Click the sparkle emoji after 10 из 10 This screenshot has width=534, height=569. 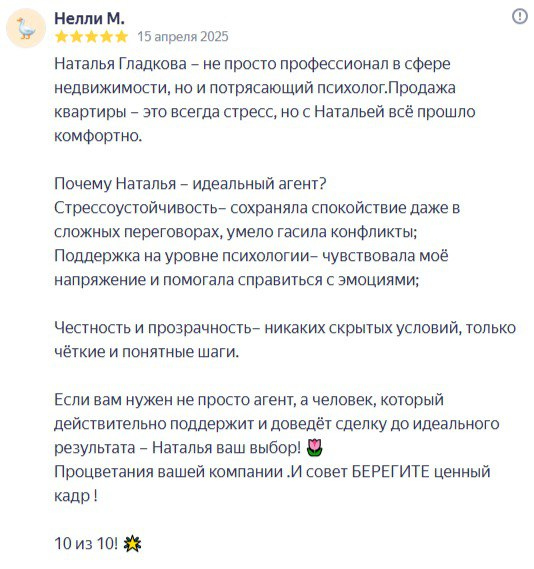(132, 544)
